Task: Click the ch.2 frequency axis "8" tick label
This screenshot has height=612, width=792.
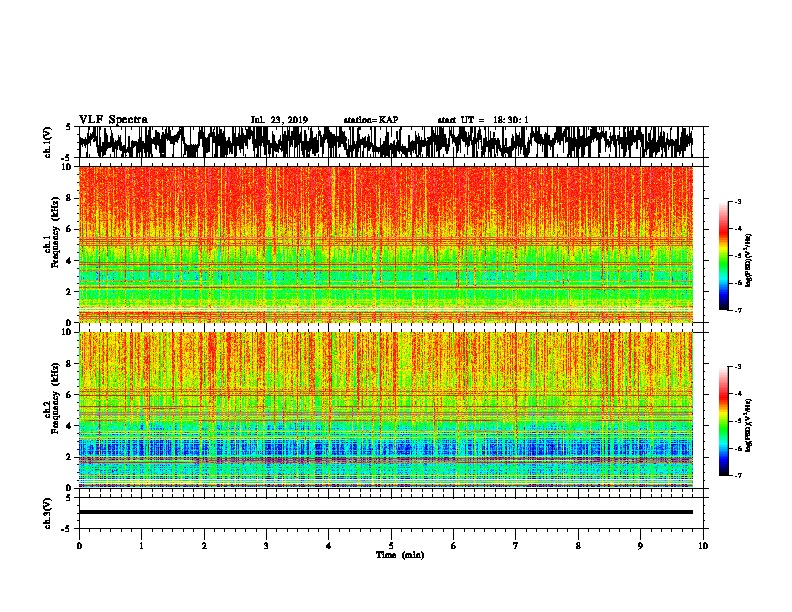Action: pyautogui.click(x=69, y=364)
